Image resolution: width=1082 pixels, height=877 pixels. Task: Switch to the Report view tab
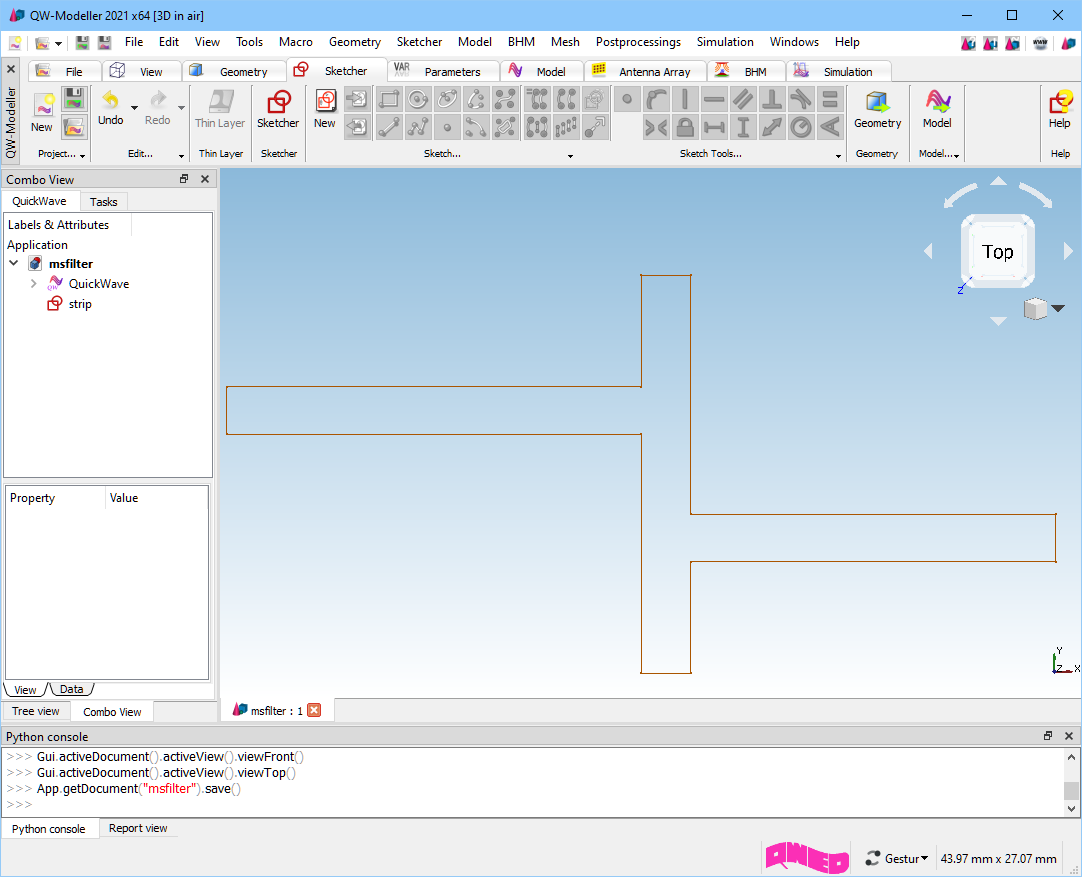coord(138,828)
